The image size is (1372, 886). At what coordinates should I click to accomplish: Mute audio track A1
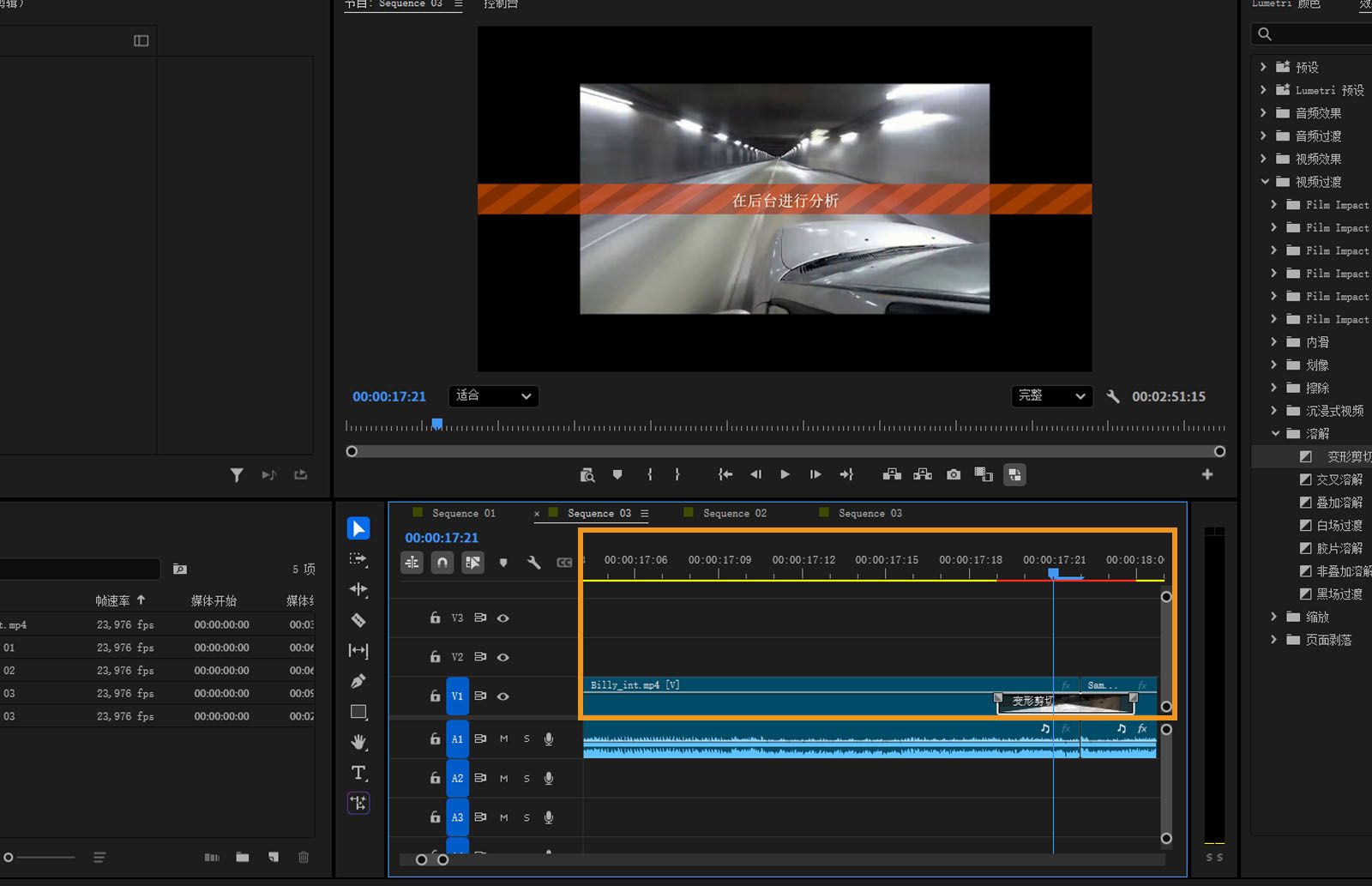[x=503, y=738]
